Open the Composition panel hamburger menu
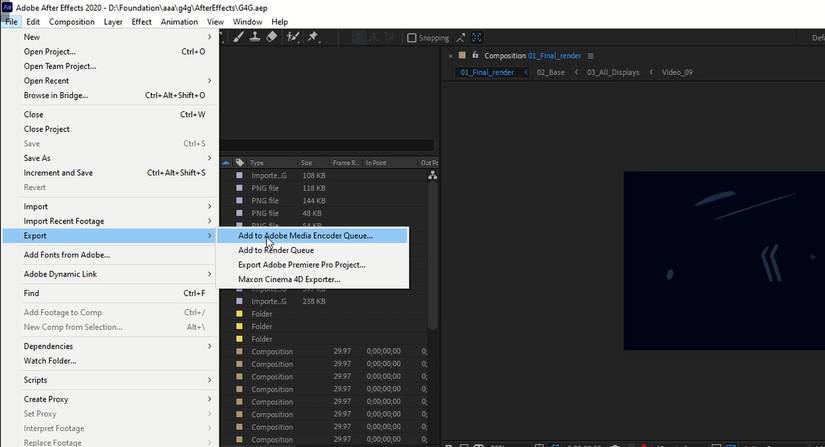 tap(591, 56)
